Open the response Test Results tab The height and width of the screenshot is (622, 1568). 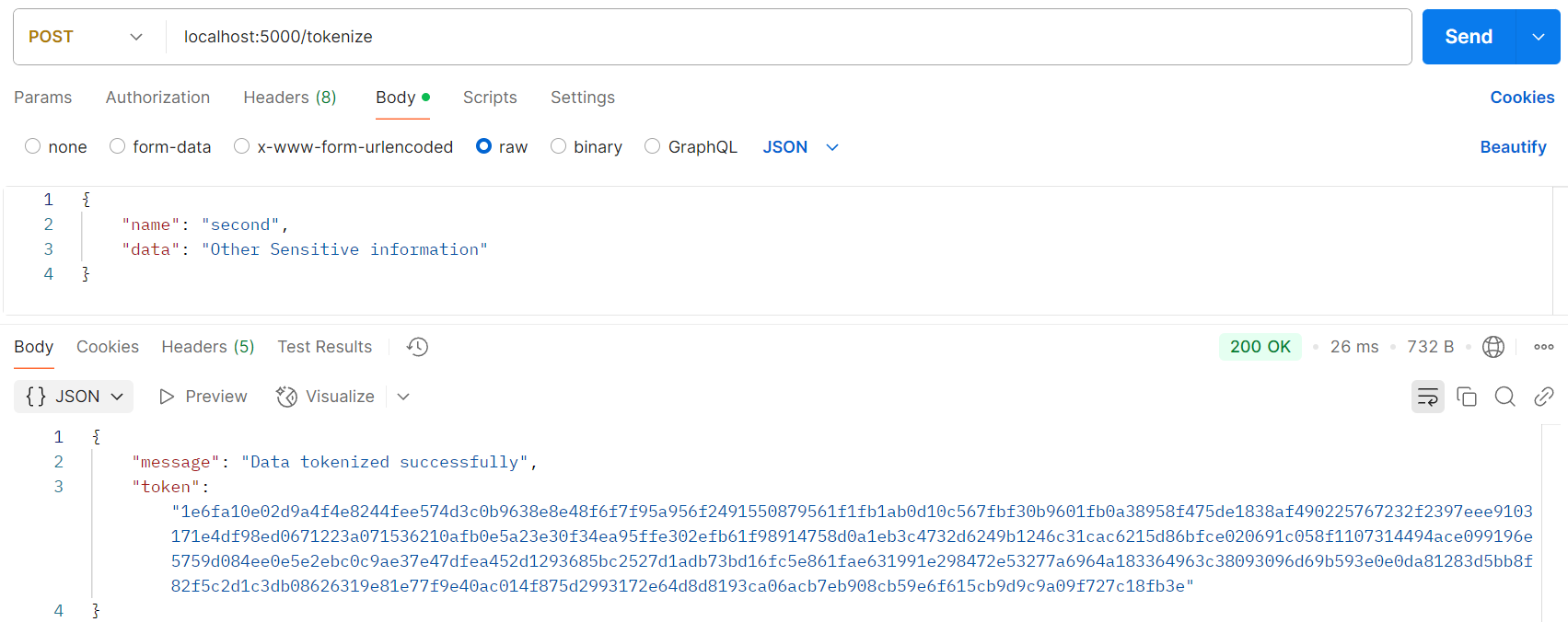(325, 347)
